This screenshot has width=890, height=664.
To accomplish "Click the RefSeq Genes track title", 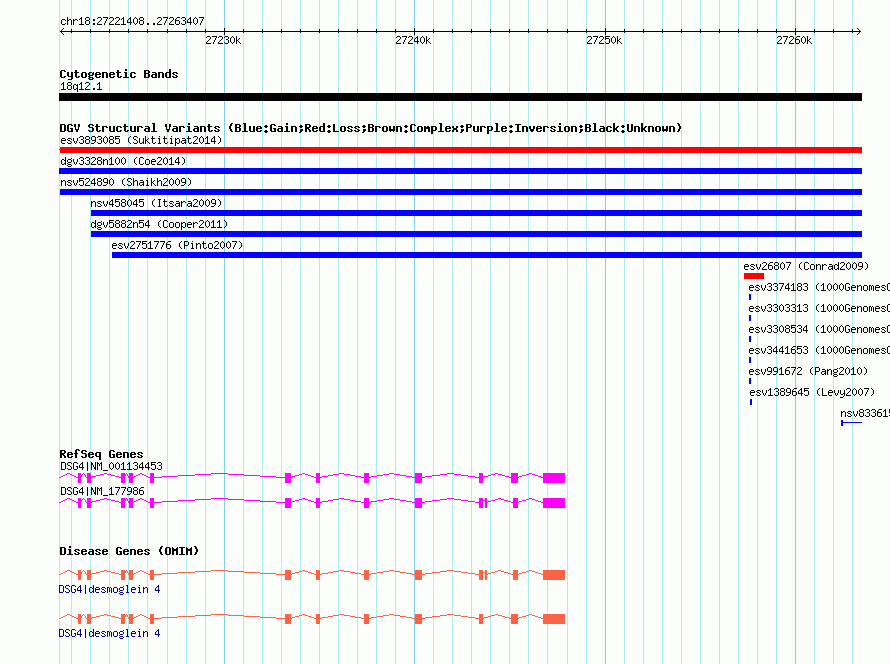I will 101,454.
